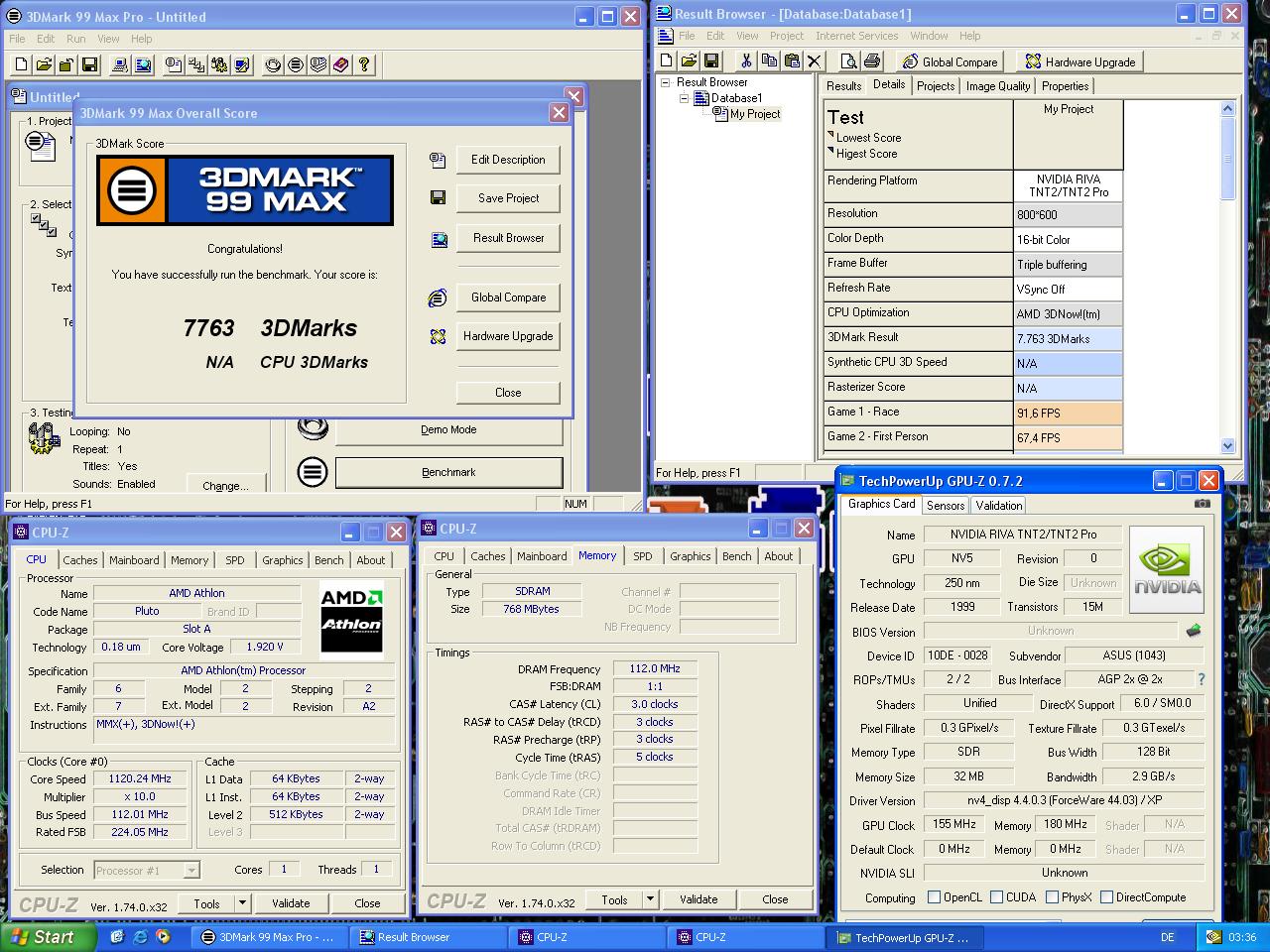1270x952 pixels.
Task: Click the Save floppy icon in 3DMark toolbar
Action: pyautogui.click(x=89, y=65)
